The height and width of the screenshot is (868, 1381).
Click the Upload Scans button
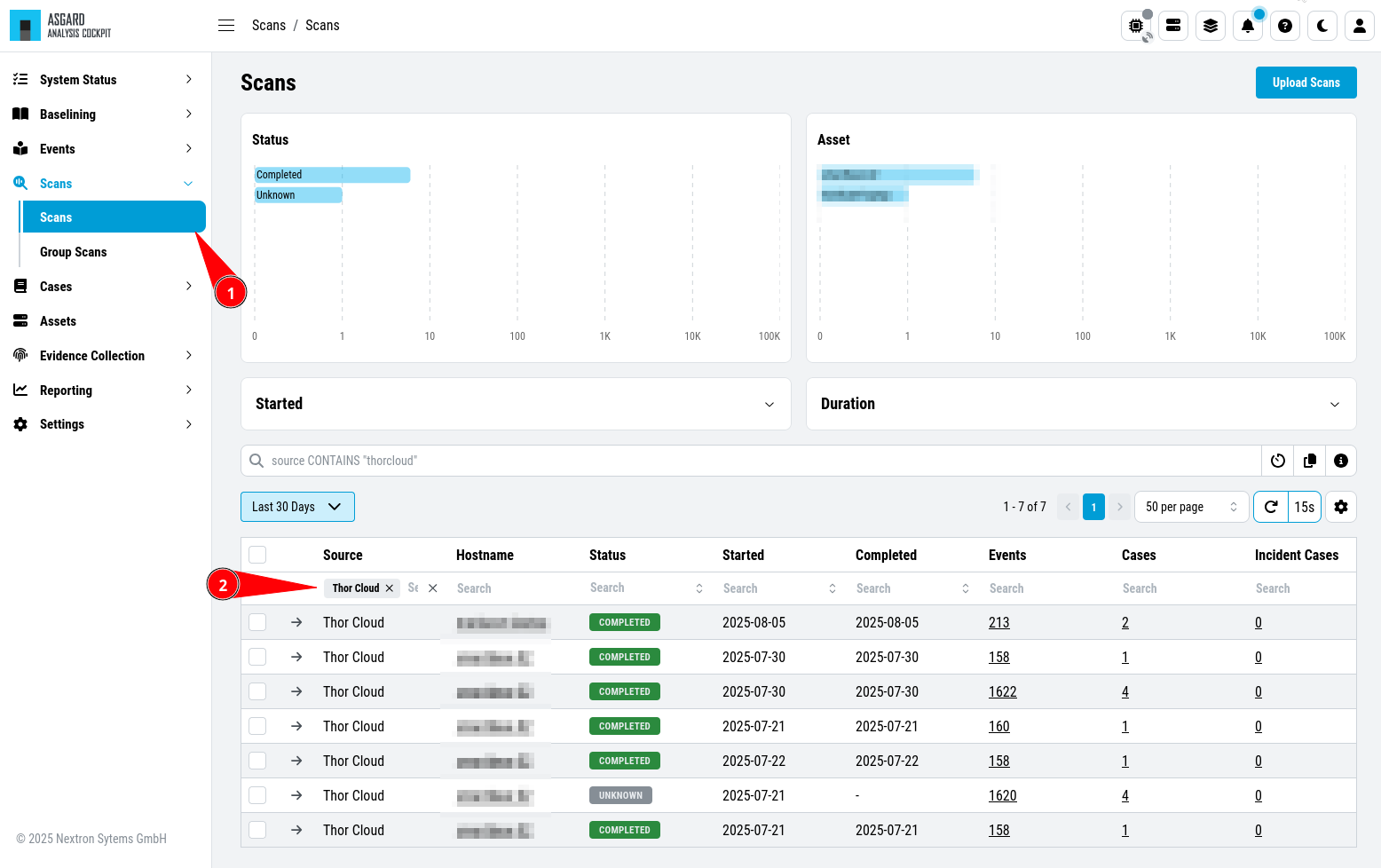pyautogui.click(x=1306, y=83)
